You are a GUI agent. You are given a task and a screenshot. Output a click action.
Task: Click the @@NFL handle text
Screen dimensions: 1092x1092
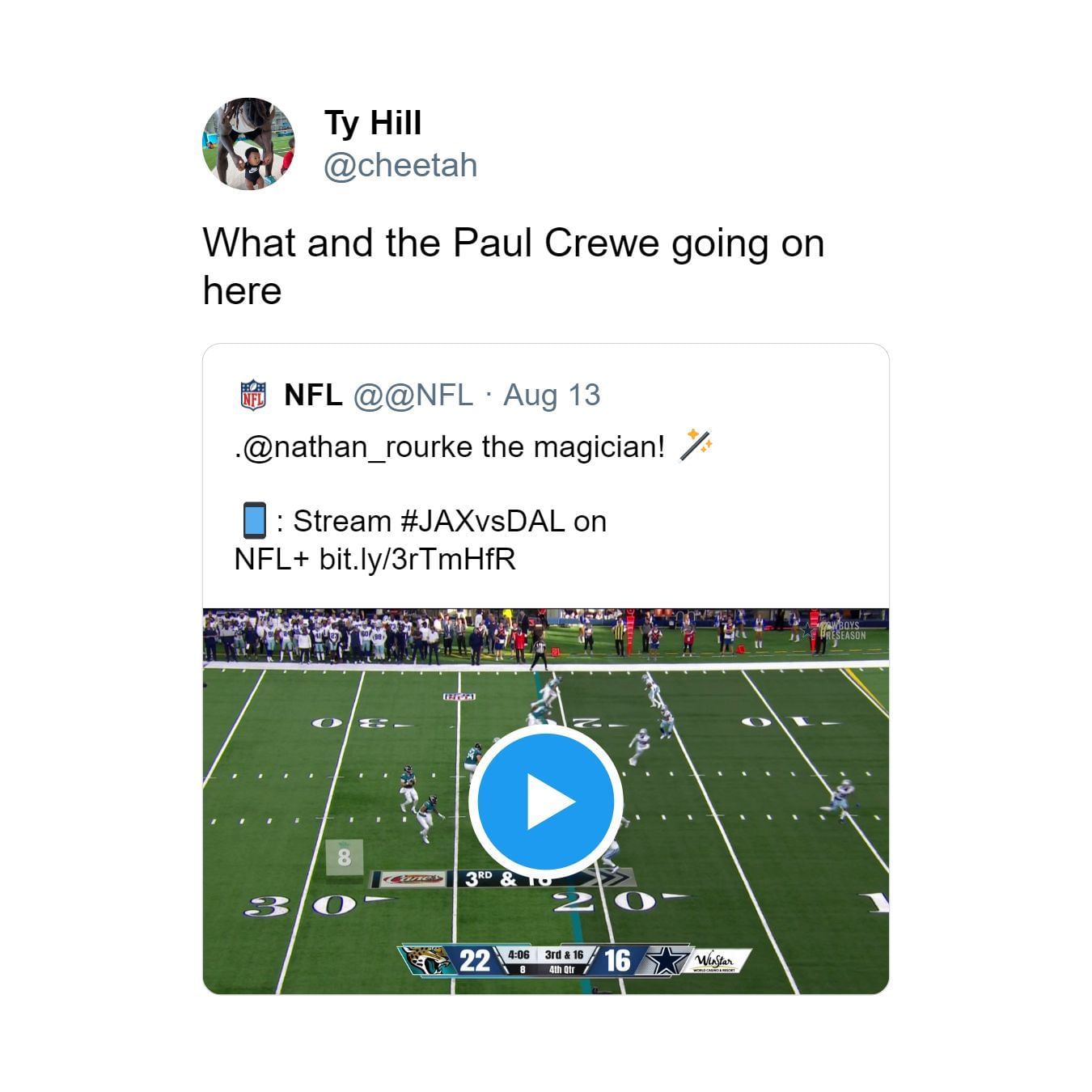413,395
